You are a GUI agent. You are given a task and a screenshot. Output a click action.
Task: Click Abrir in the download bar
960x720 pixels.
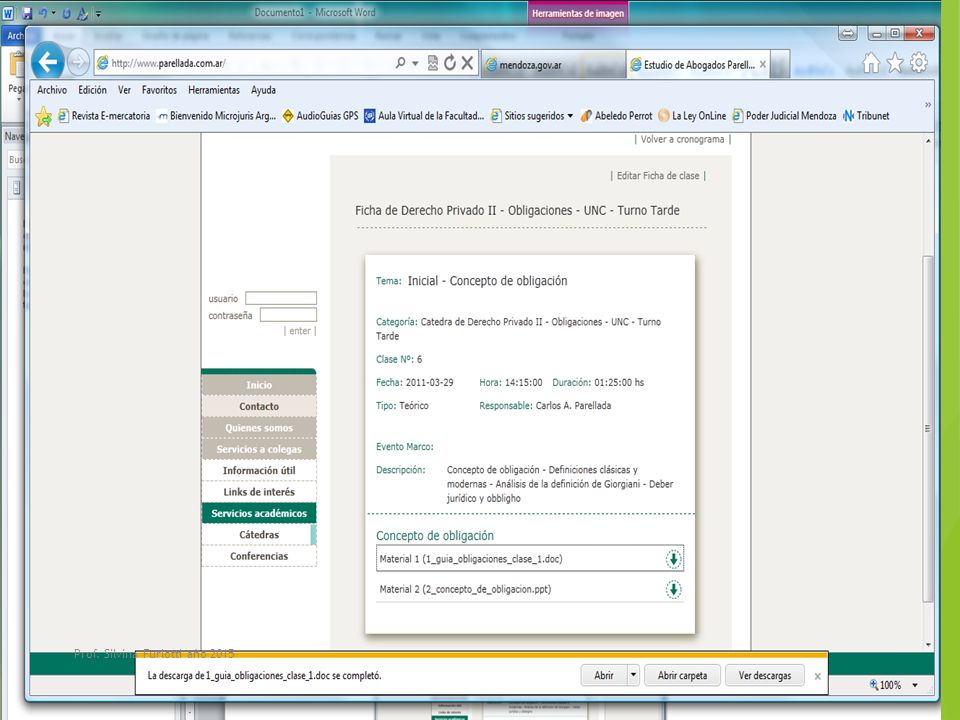[x=604, y=675]
